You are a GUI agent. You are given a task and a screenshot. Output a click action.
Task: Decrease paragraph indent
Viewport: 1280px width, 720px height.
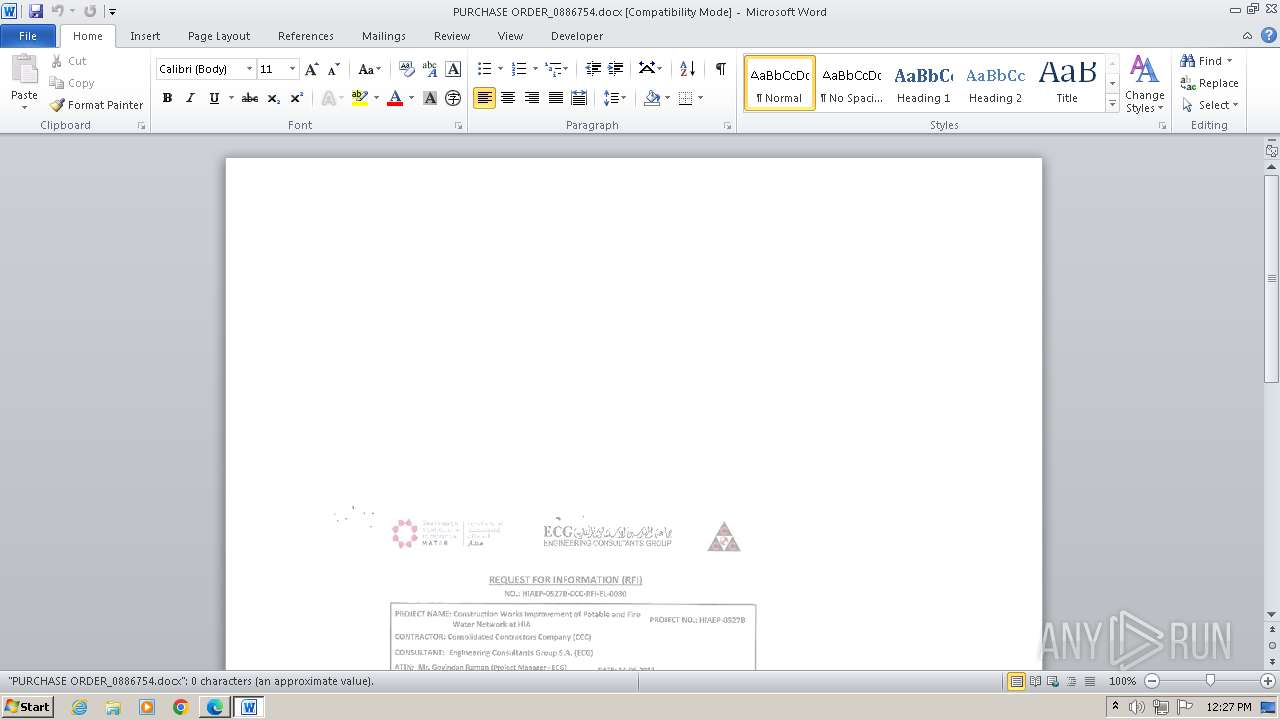(x=593, y=69)
